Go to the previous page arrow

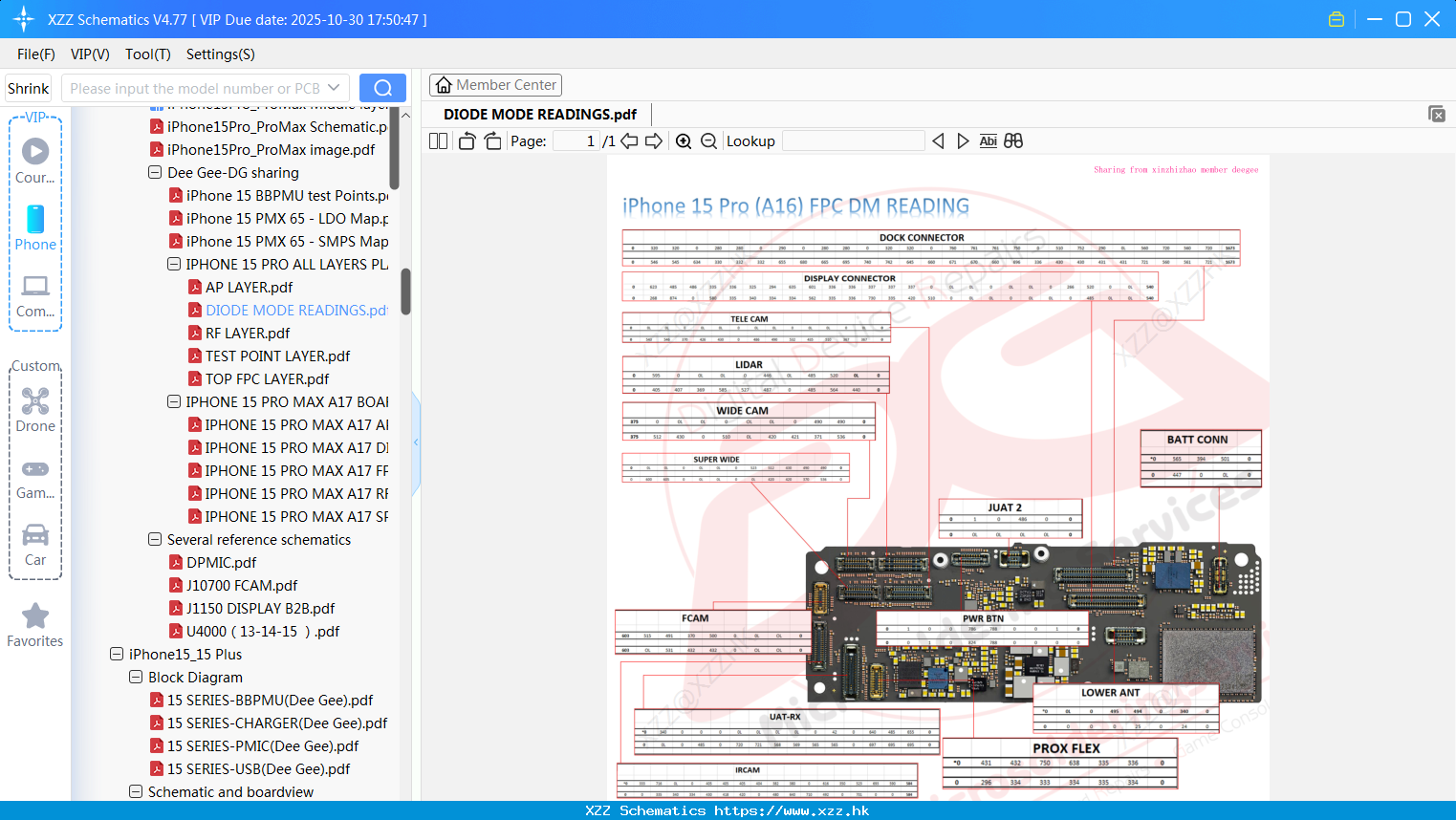click(x=629, y=141)
